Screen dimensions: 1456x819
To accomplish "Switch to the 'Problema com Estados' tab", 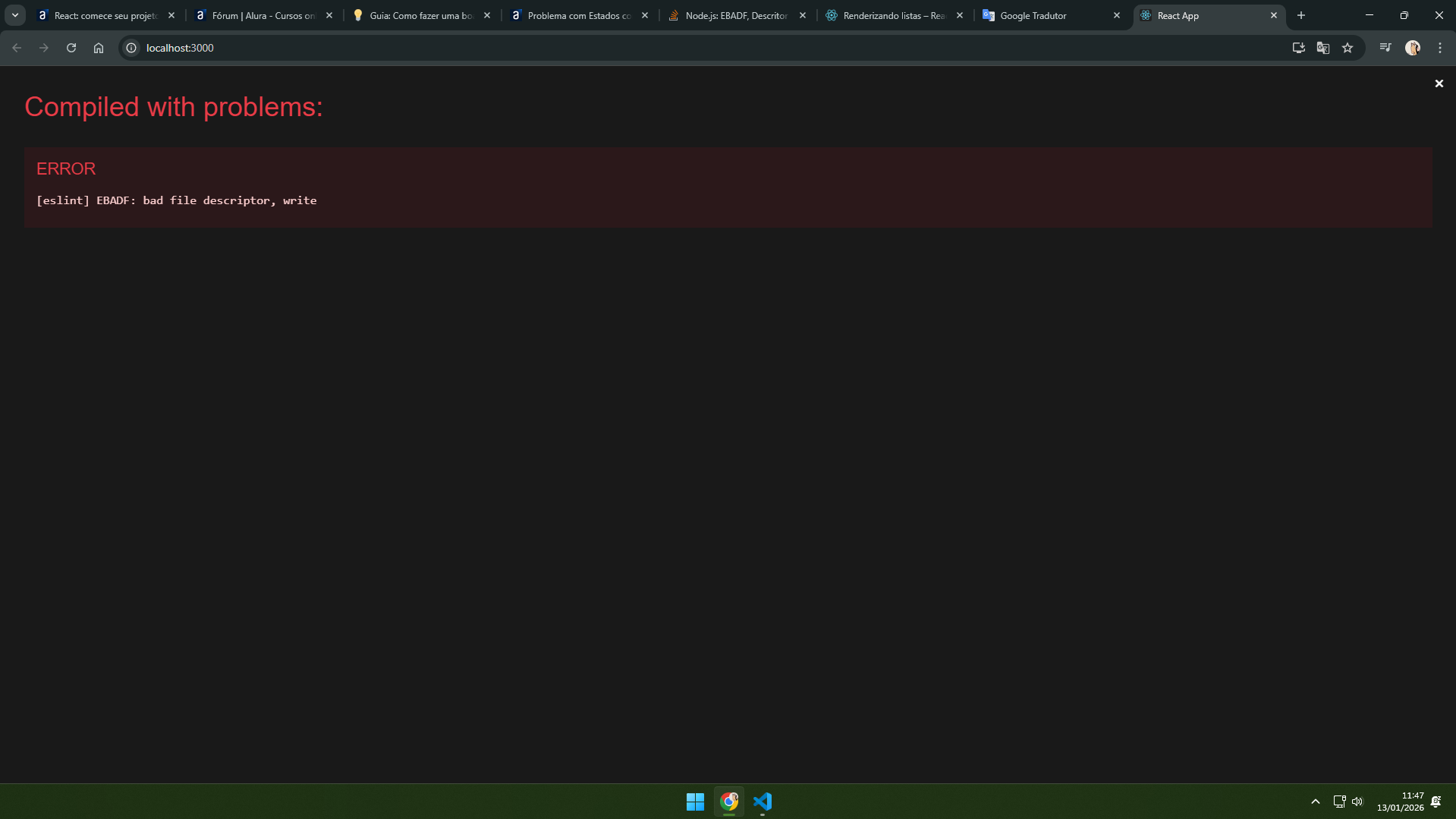I will click(x=580, y=15).
